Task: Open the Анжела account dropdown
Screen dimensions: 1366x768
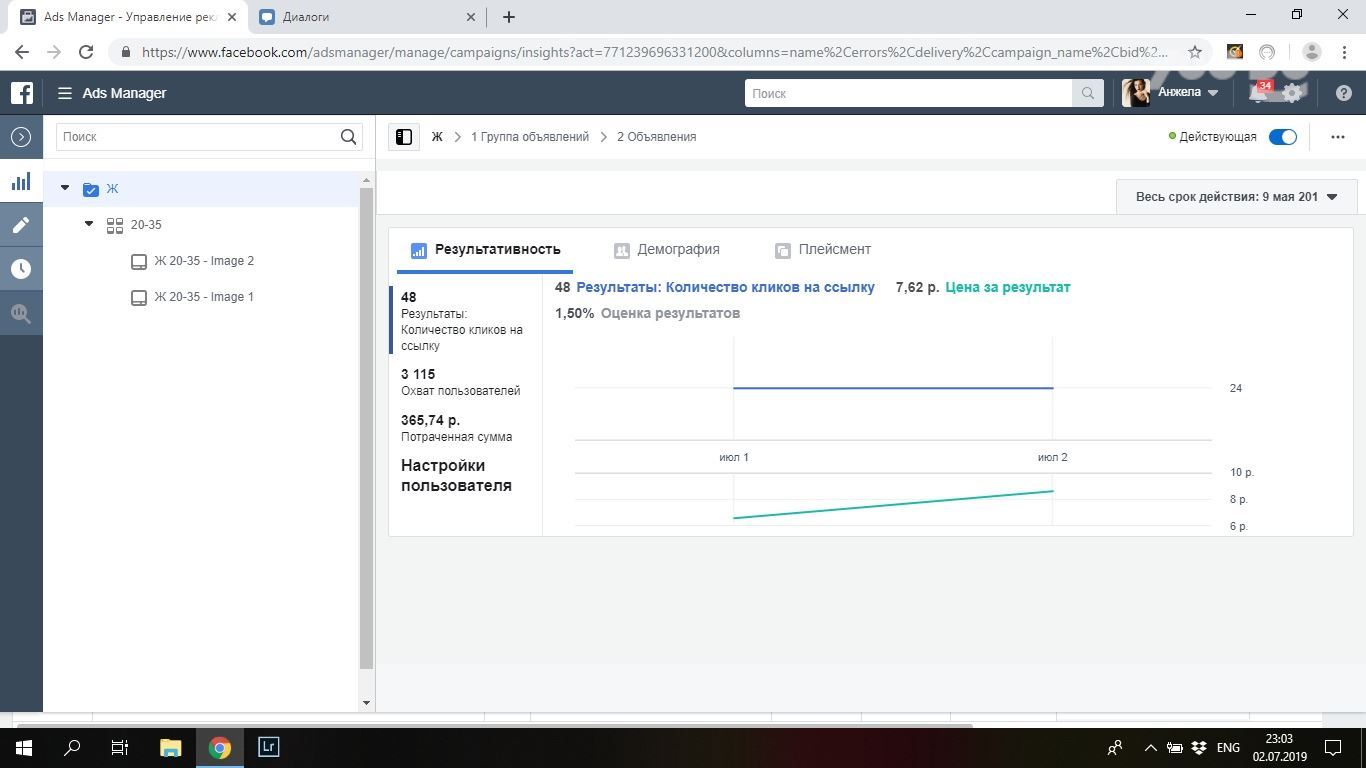Action: click(x=1188, y=92)
